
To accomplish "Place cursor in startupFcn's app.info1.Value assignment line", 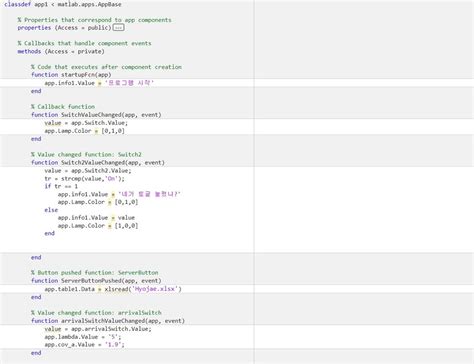I will click(99, 83).
